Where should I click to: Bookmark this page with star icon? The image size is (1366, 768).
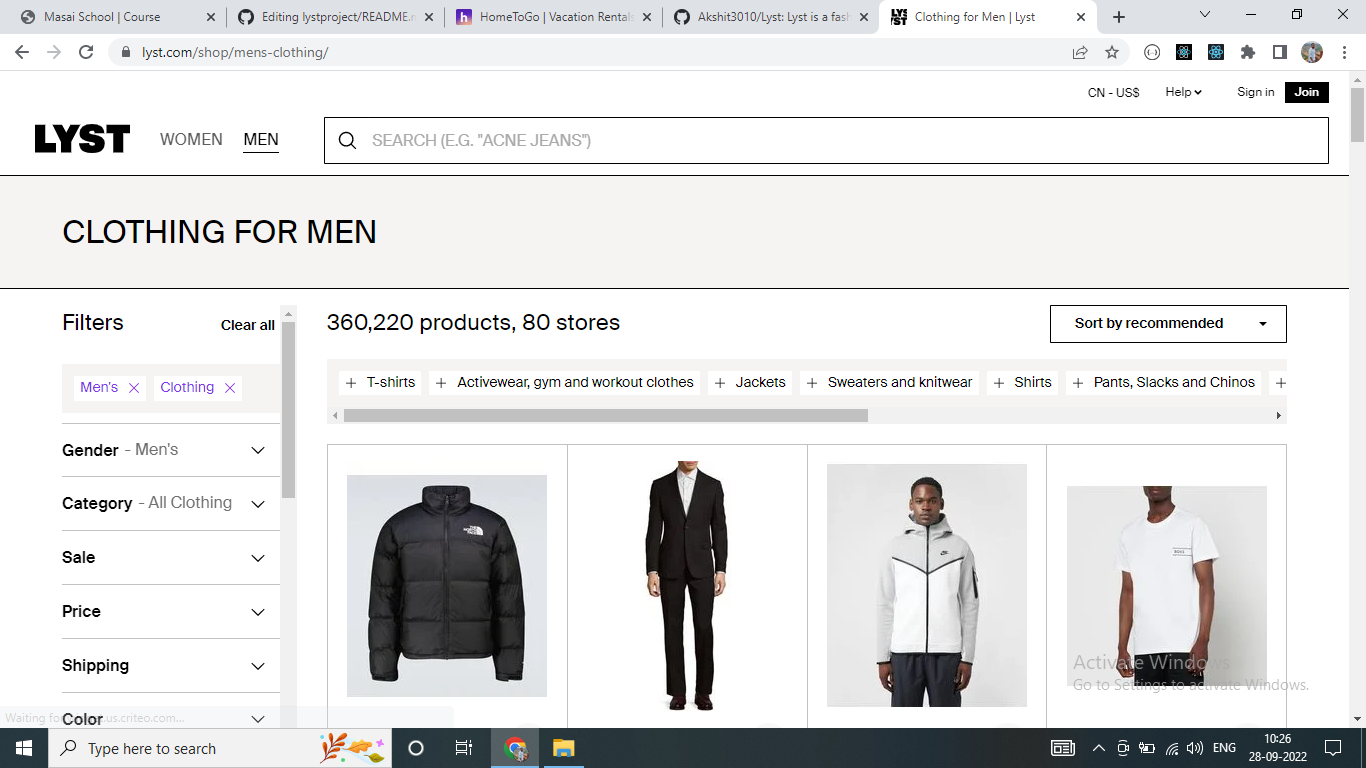[x=1112, y=52]
